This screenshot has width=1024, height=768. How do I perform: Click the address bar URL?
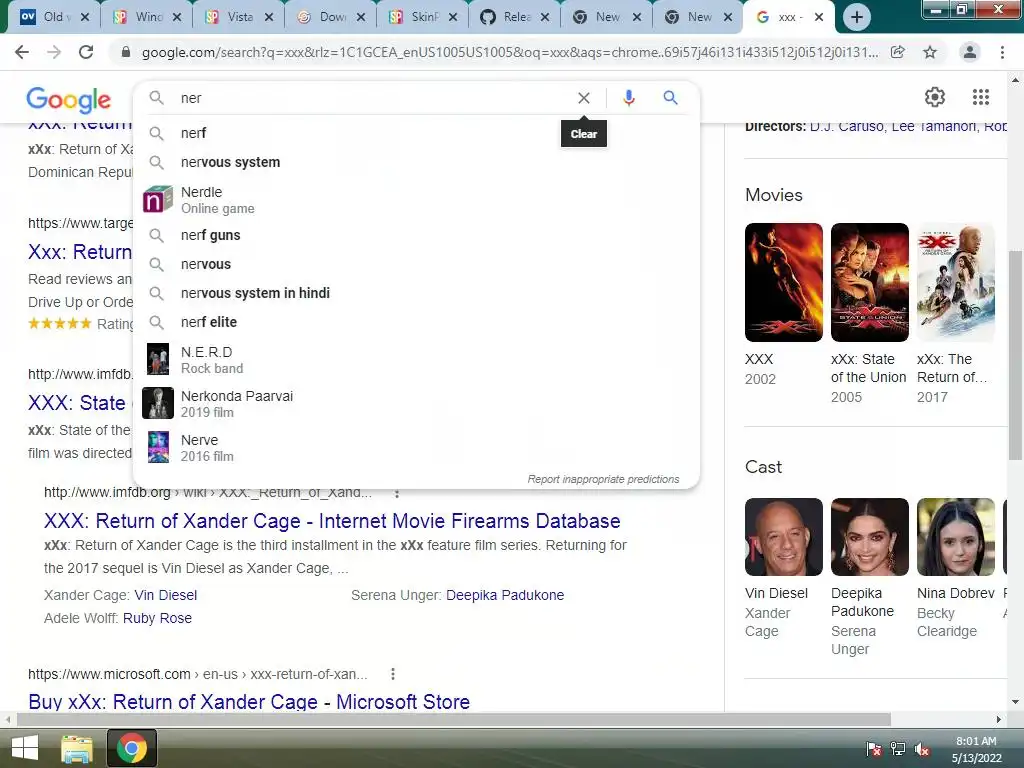tap(509, 52)
